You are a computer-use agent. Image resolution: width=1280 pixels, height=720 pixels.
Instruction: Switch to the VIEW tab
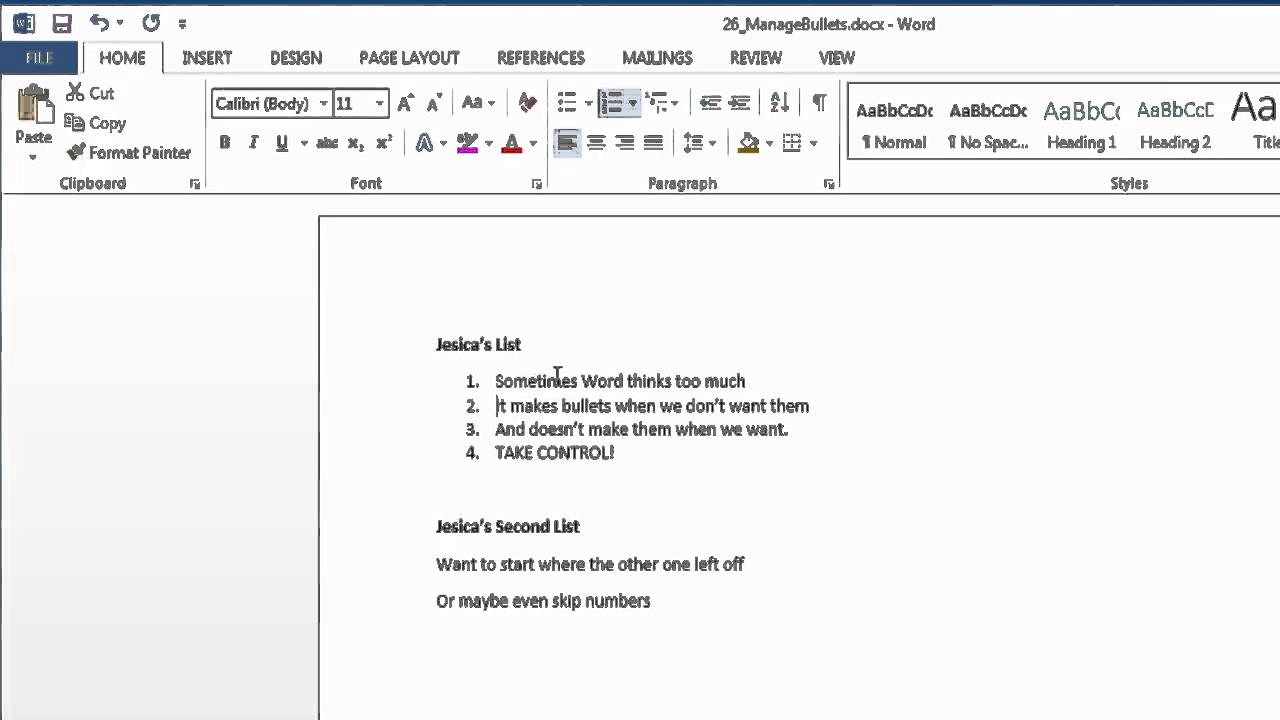coord(837,58)
